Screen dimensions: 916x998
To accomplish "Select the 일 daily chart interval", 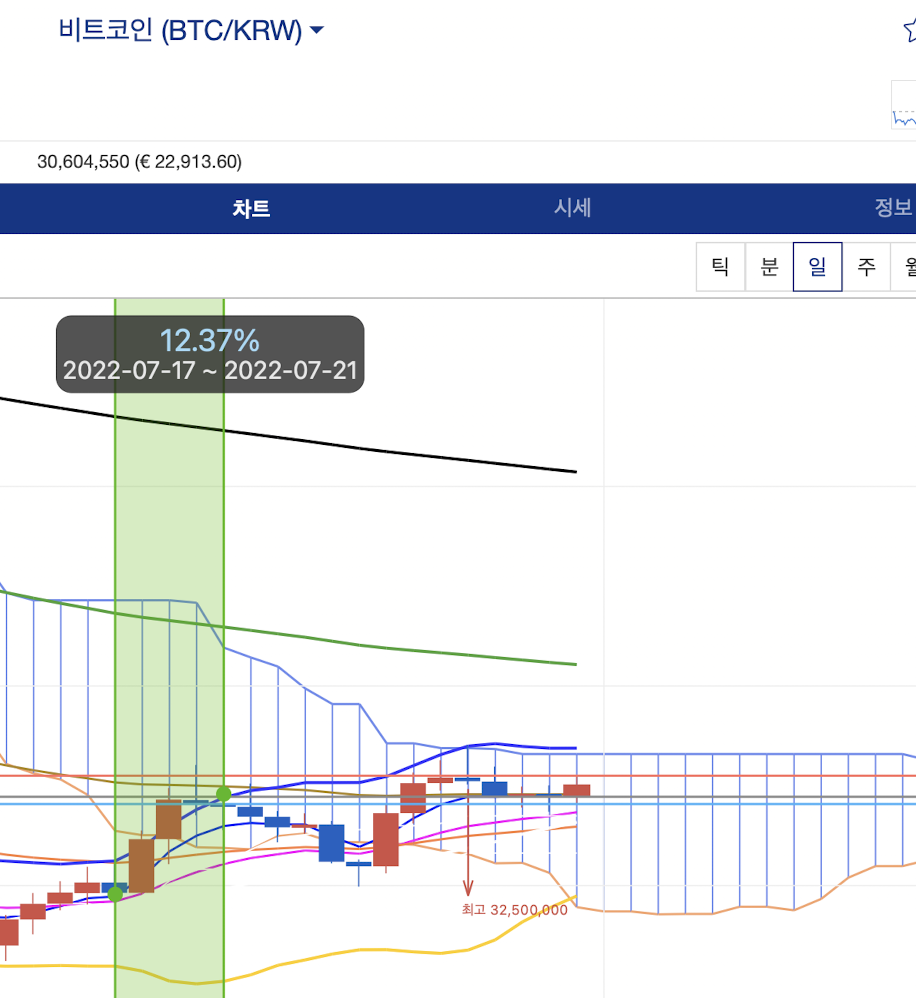I will [x=817, y=267].
